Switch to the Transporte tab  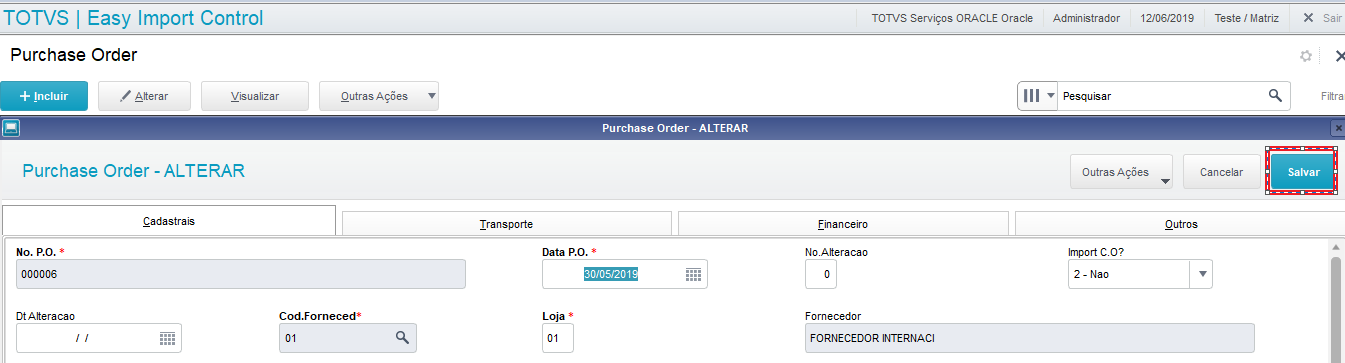(506, 224)
